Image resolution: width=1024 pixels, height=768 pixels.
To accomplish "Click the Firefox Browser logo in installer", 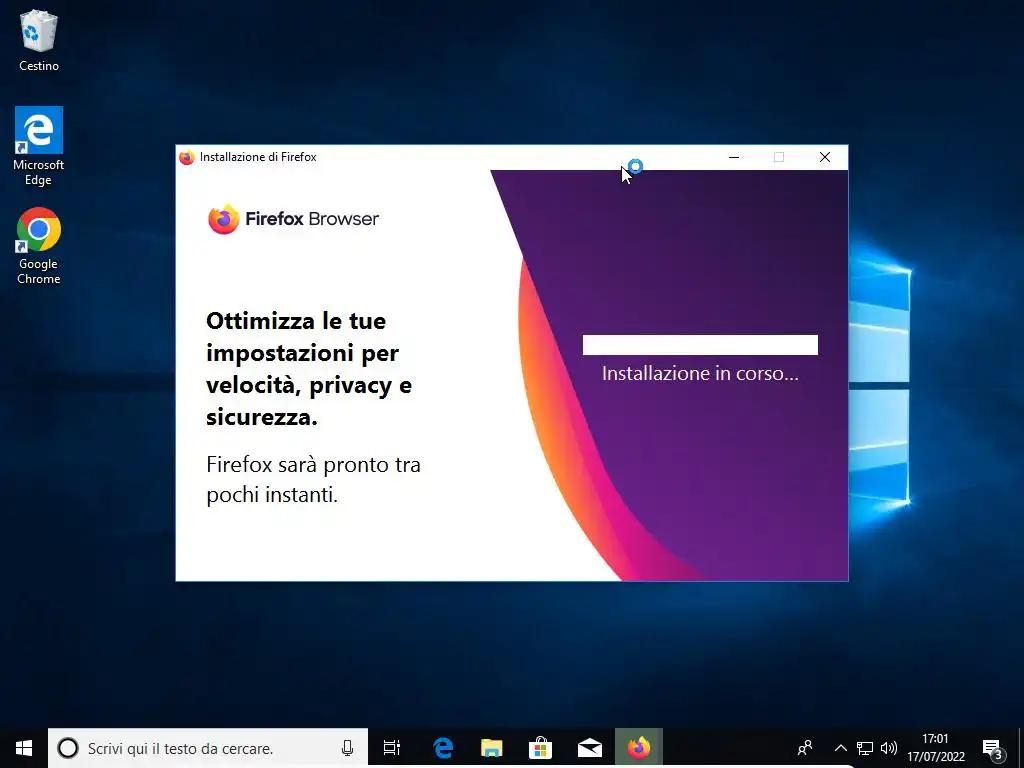I will pos(293,219).
